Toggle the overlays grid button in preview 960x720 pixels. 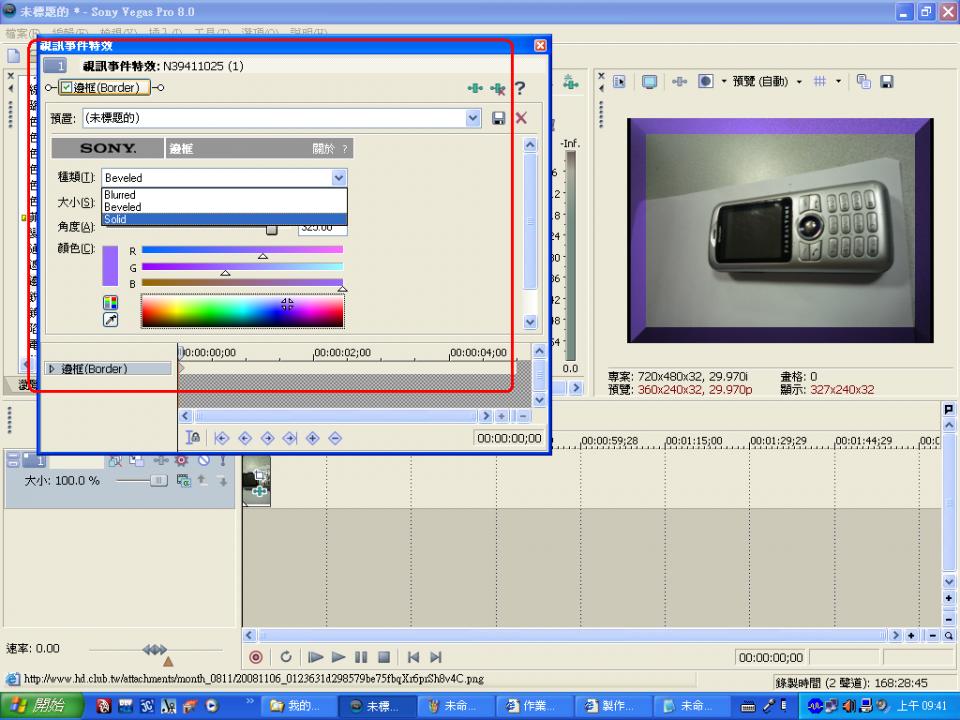819,82
